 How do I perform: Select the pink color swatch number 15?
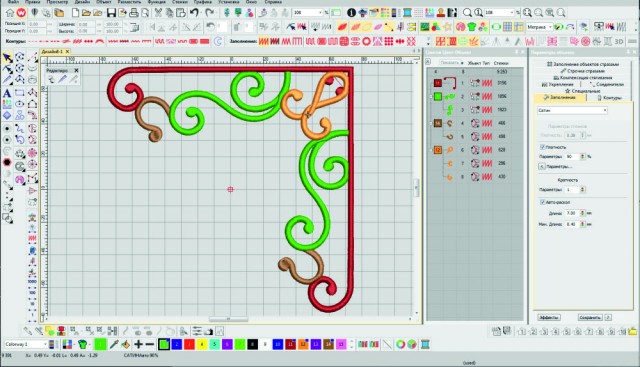click(341, 345)
